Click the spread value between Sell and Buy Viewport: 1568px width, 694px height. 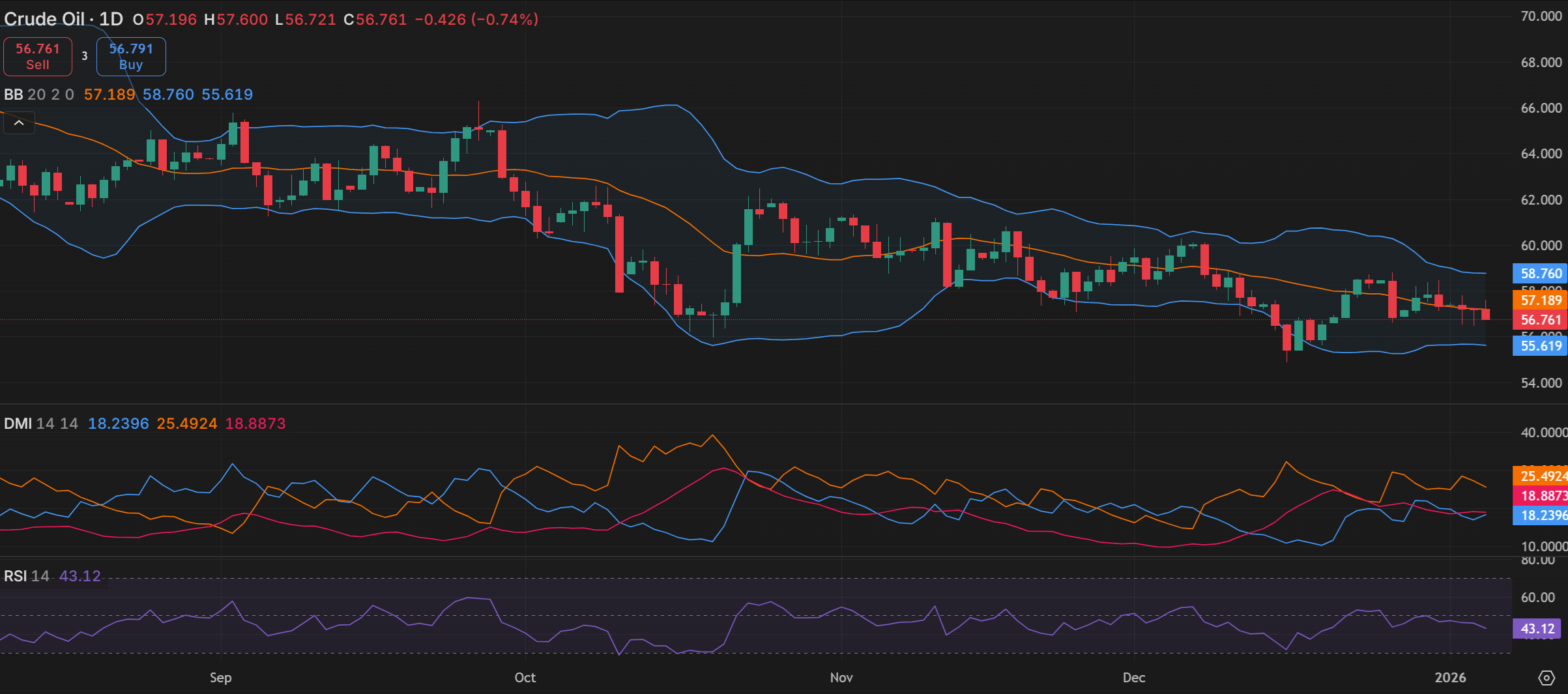tap(85, 56)
